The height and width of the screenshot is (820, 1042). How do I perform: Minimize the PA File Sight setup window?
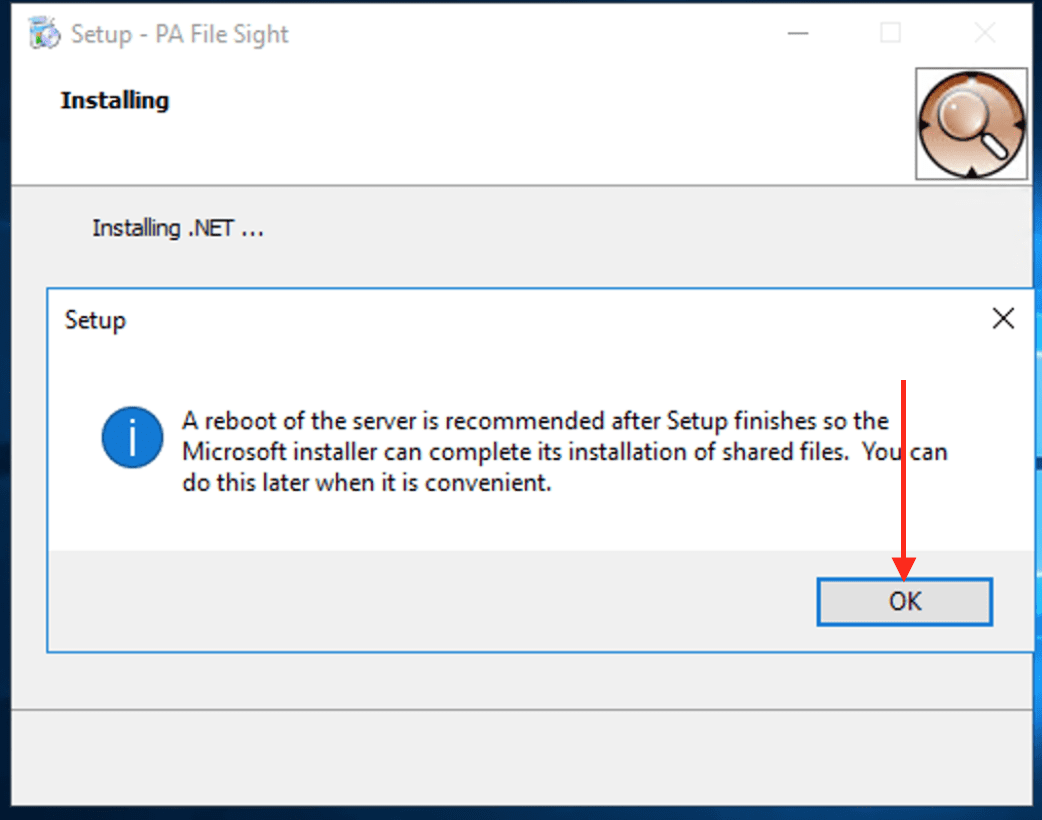[x=797, y=33]
